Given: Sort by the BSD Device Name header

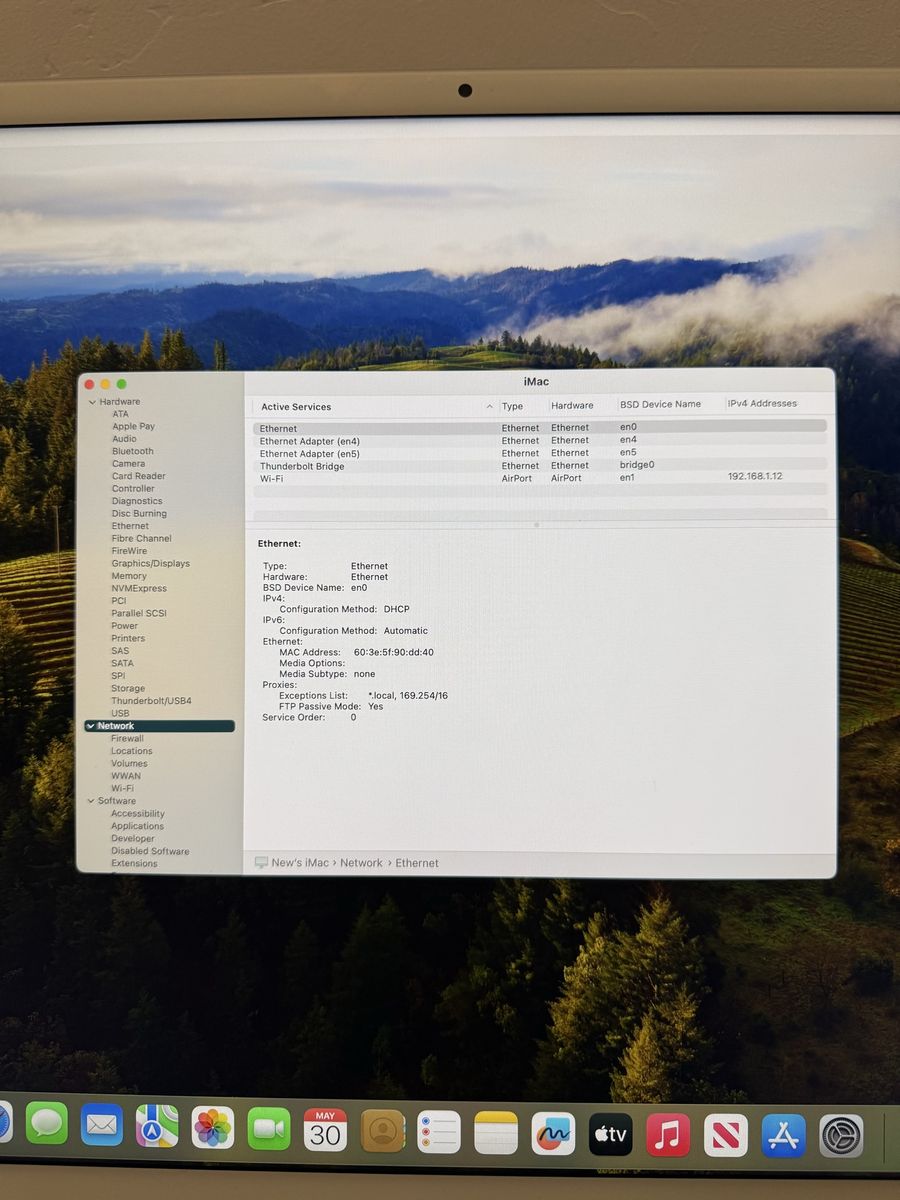Looking at the screenshot, I should point(660,404).
